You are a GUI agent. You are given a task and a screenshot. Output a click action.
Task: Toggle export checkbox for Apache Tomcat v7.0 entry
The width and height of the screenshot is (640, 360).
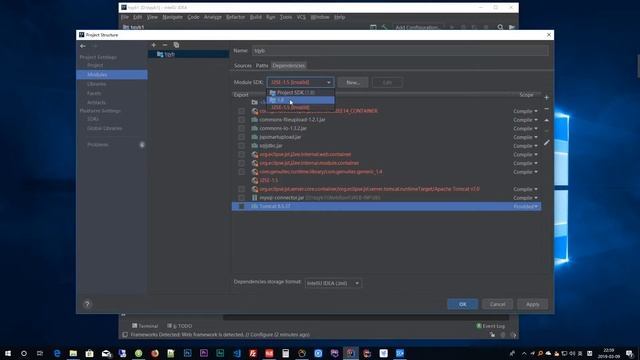pyautogui.click(x=242, y=189)
